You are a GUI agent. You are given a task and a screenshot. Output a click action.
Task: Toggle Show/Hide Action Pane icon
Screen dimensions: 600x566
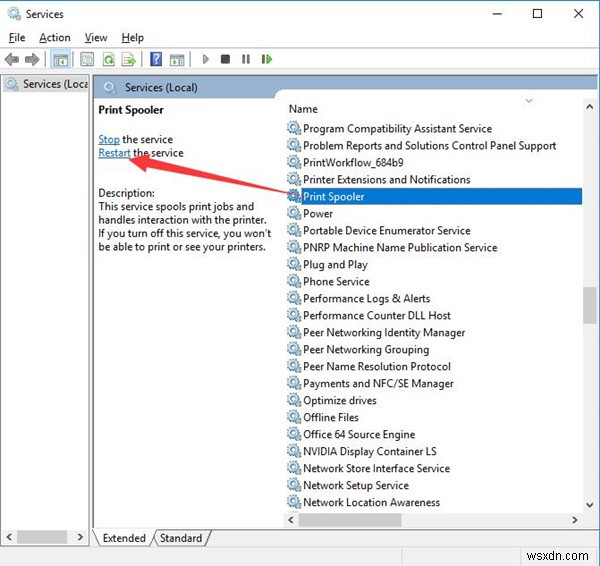click(177, 59)
